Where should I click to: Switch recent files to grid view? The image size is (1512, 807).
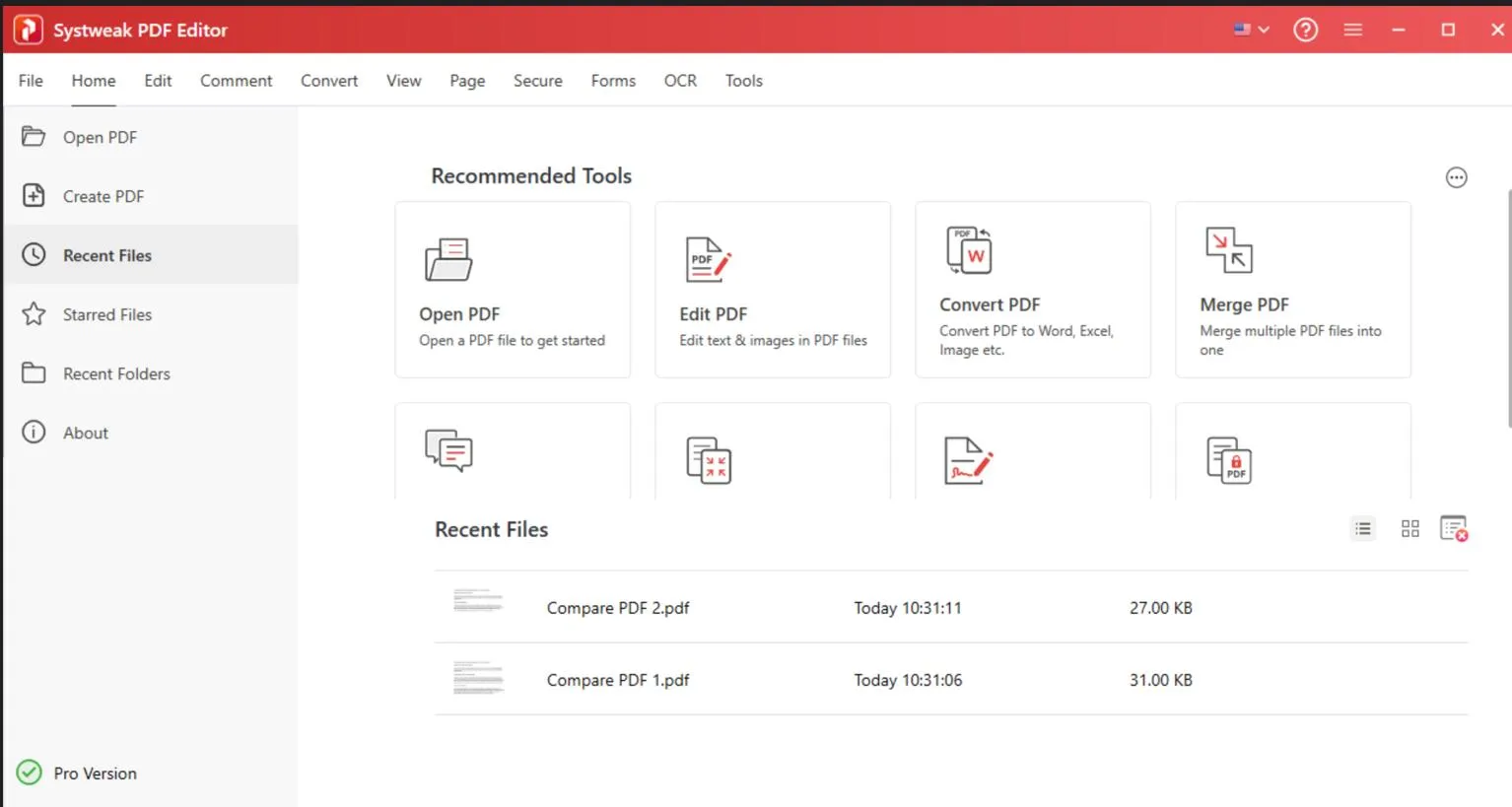pos(1410,529)
